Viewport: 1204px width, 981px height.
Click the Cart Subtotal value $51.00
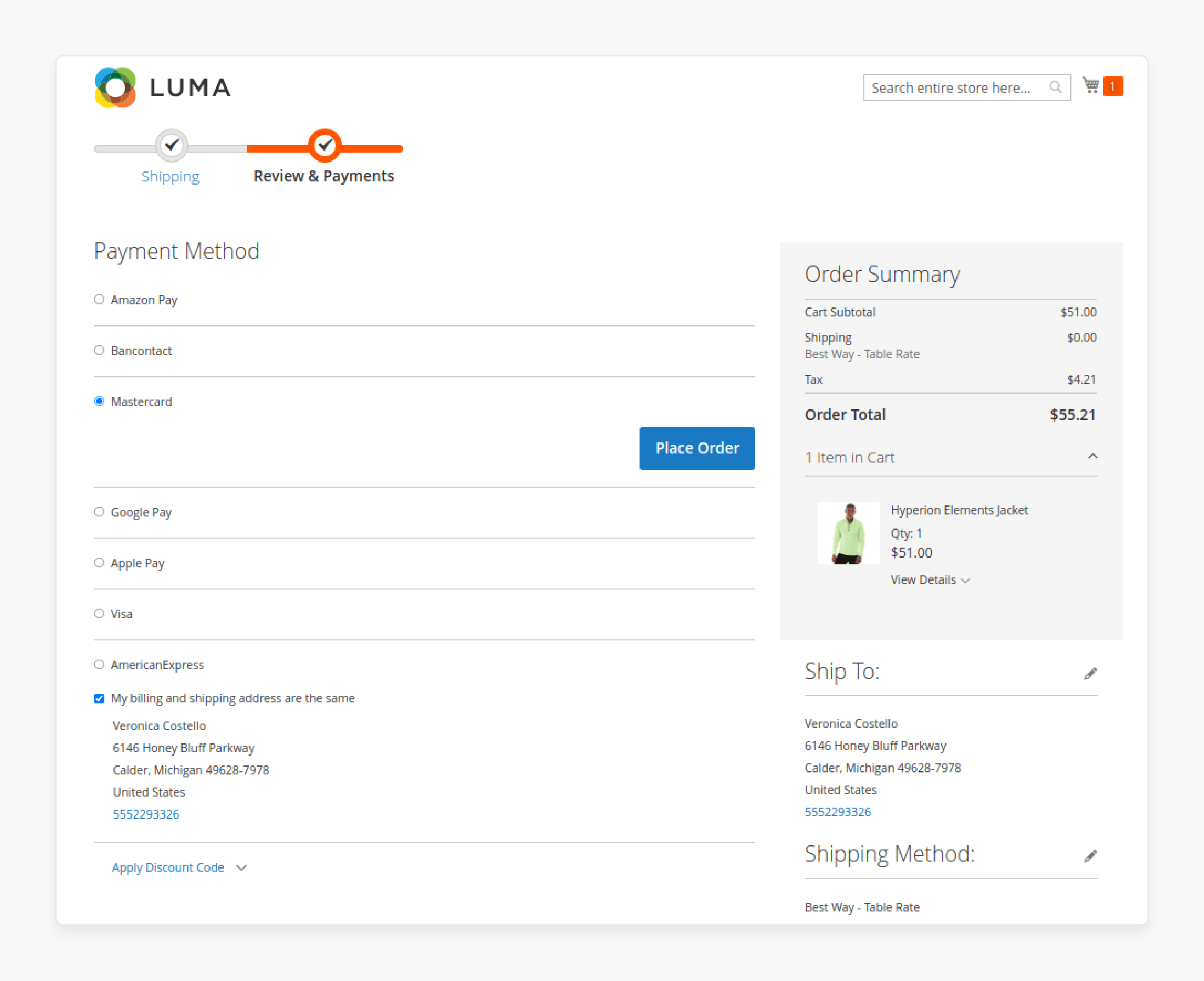[1078, 312]
